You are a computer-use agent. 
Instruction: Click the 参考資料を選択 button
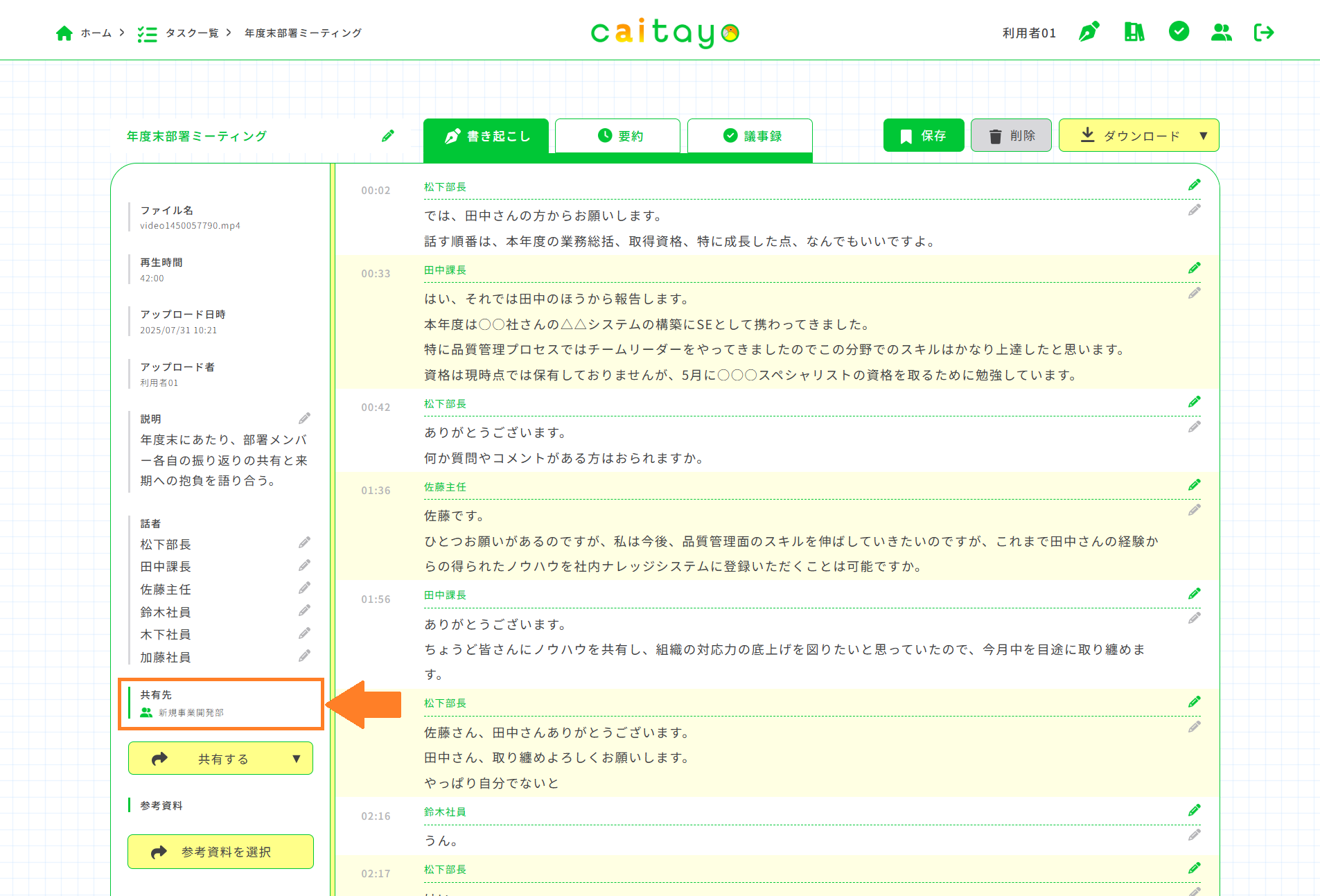coord(220,852)
